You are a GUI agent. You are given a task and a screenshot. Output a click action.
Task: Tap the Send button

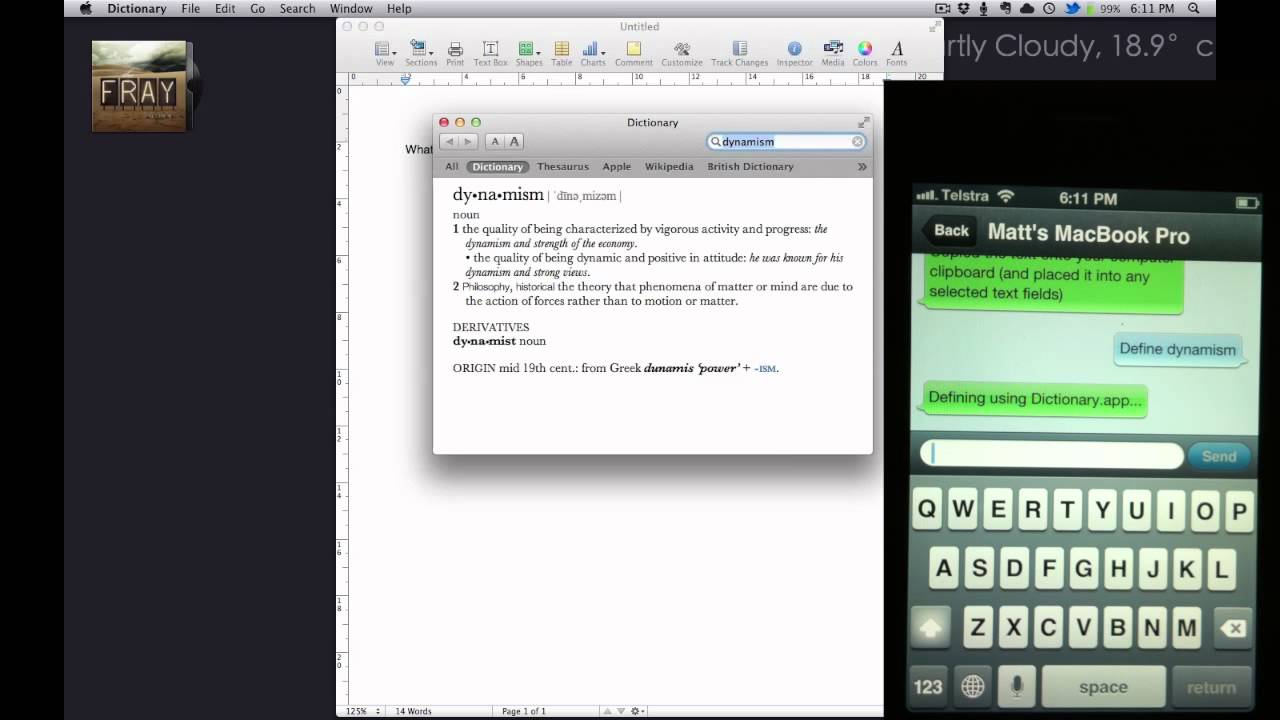(x=1218, y=456)
